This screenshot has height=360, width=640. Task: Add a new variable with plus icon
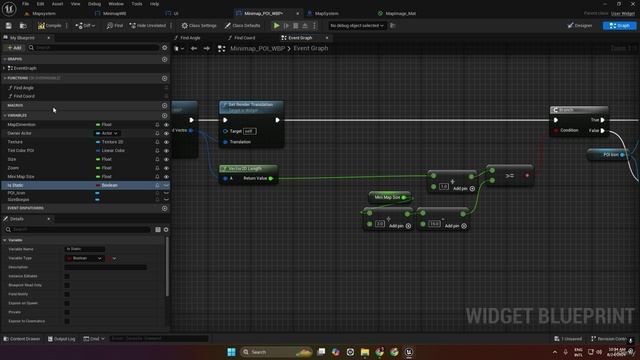coord(164,116)
